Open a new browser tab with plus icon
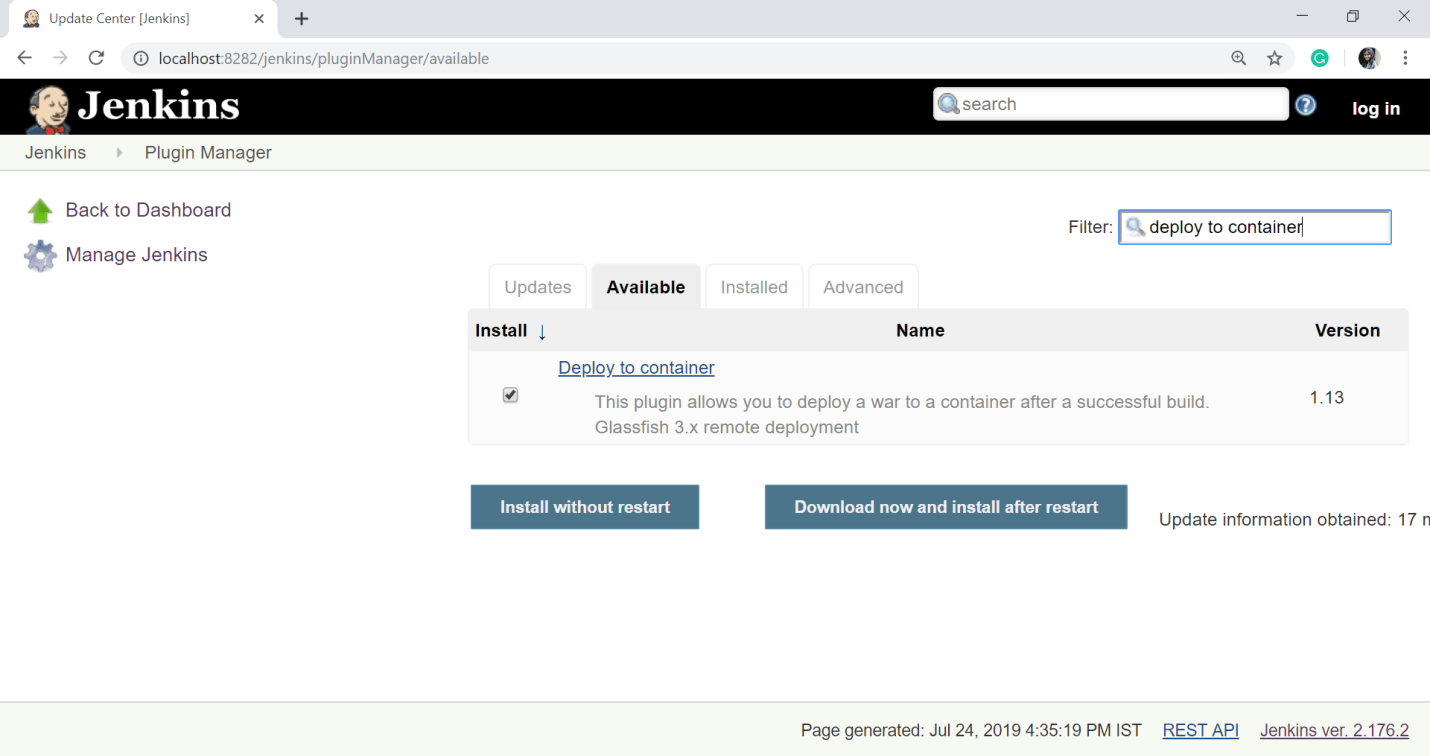 click(x=302, y=18)
